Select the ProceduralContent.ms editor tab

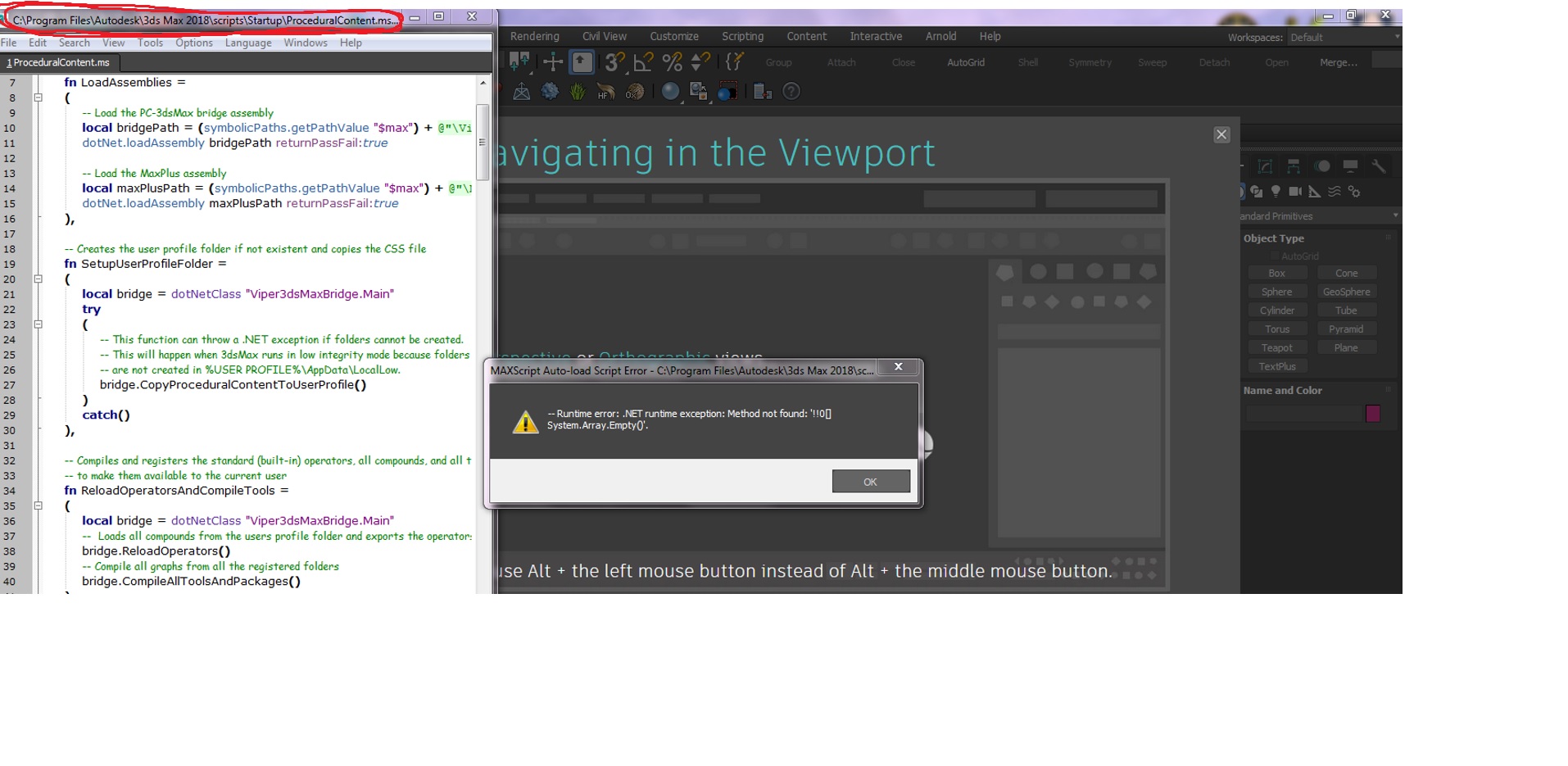[59, 62]
